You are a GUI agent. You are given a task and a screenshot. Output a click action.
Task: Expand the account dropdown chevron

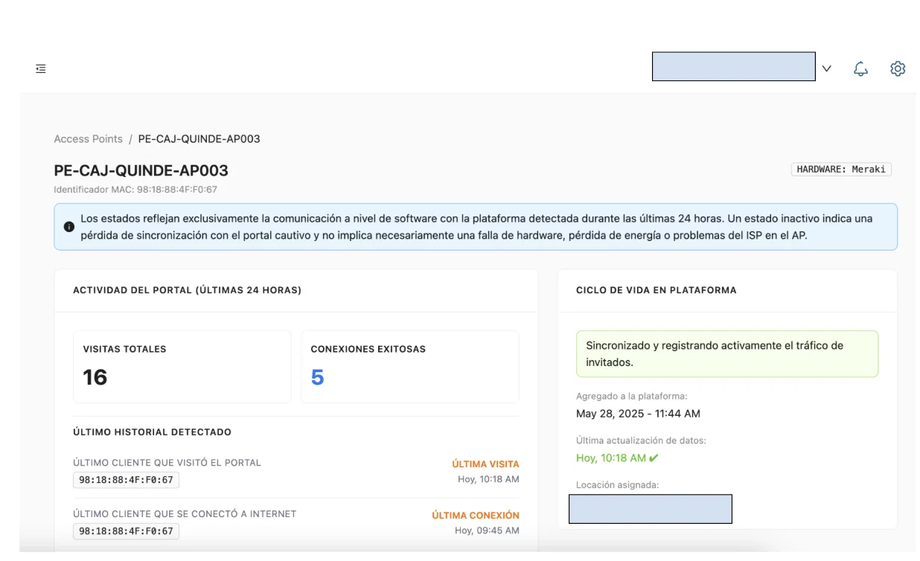pyautogui.click(x=826, y=69)
